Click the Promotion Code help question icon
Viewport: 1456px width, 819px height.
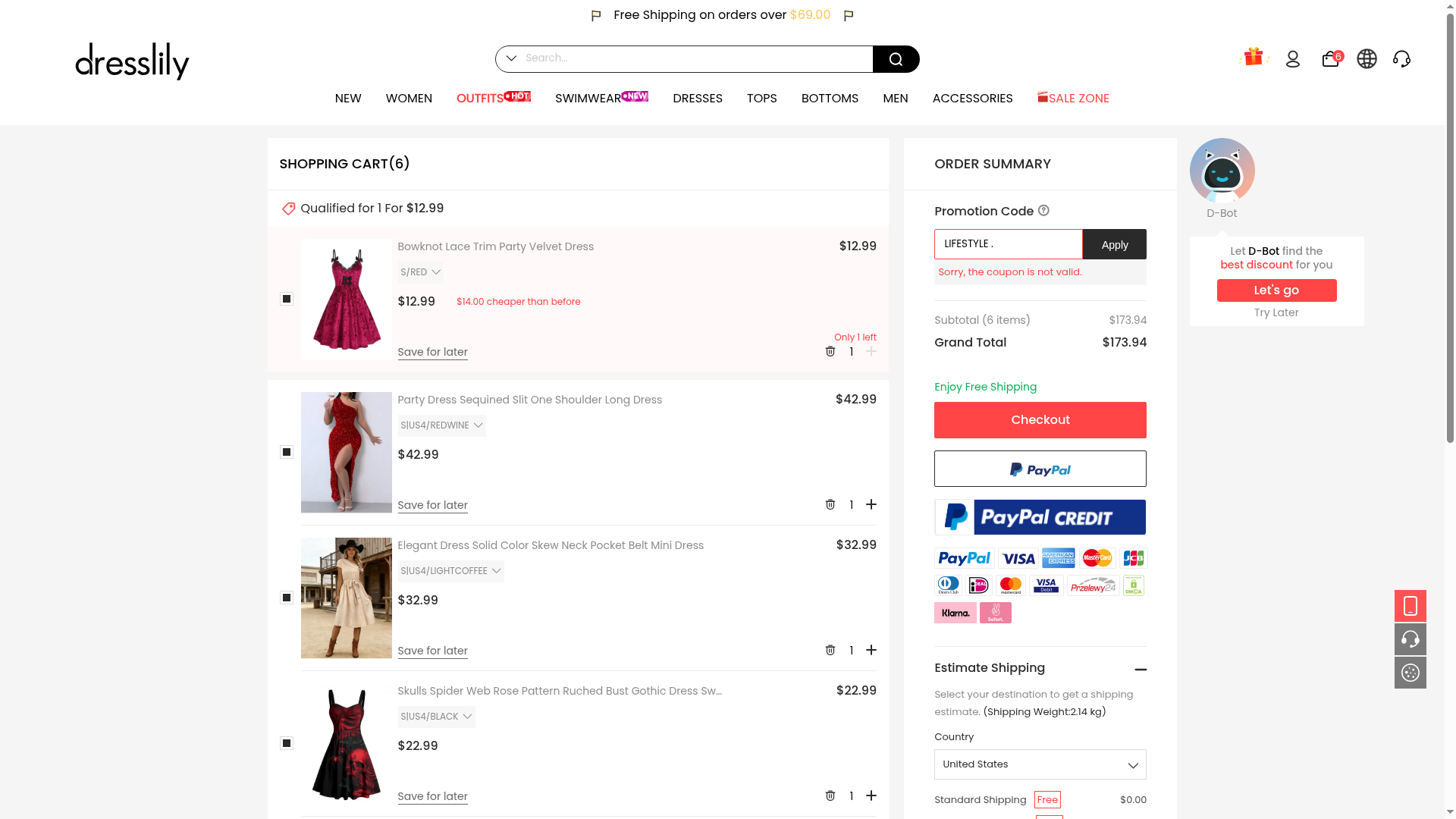pyautogui.click(x=1043, y=211)
